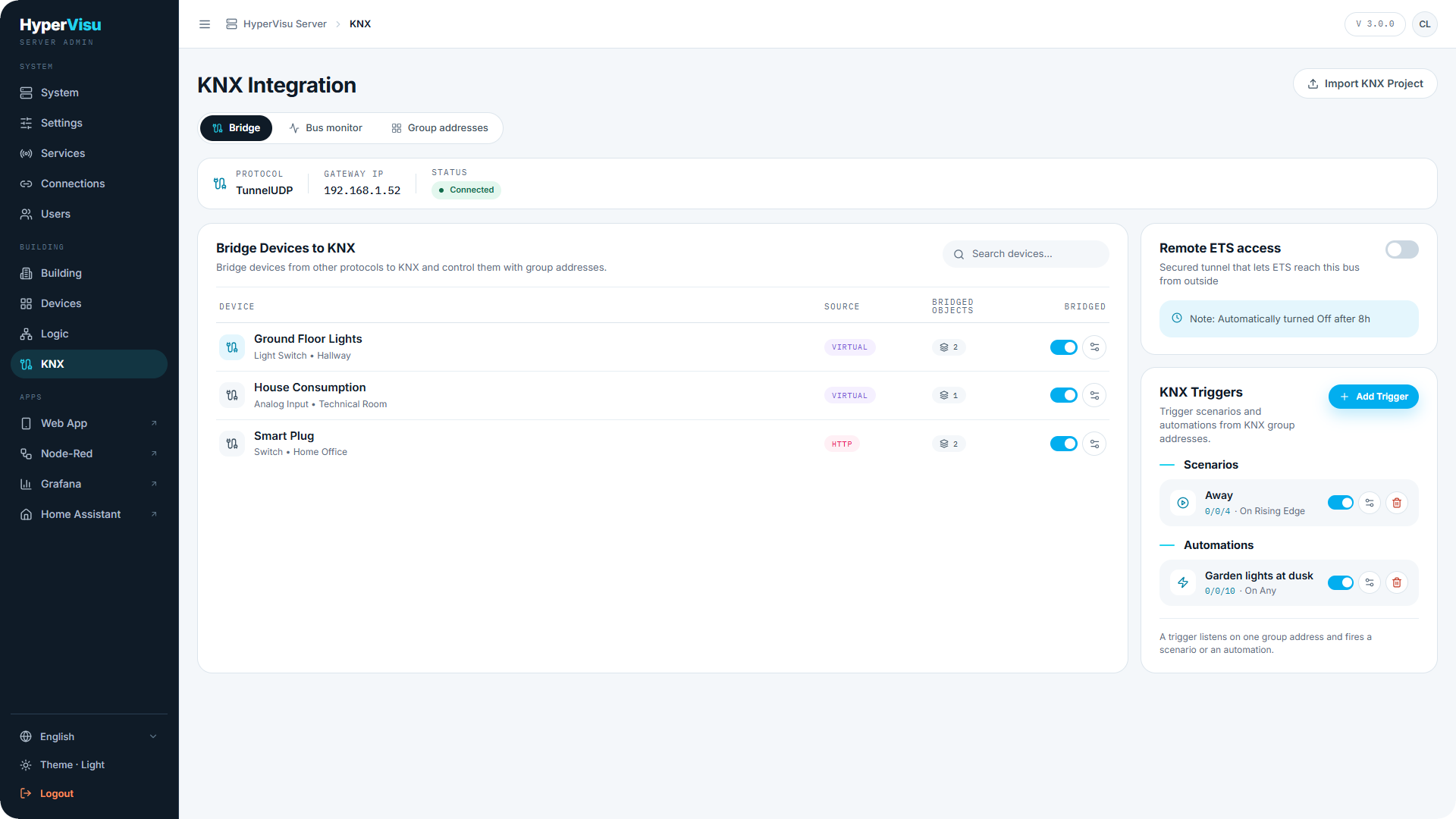Disable bridging for Ground Floor Lights
Image resolution: width=1456 pixels, height=819 pixels.
tap(1063, 347)
